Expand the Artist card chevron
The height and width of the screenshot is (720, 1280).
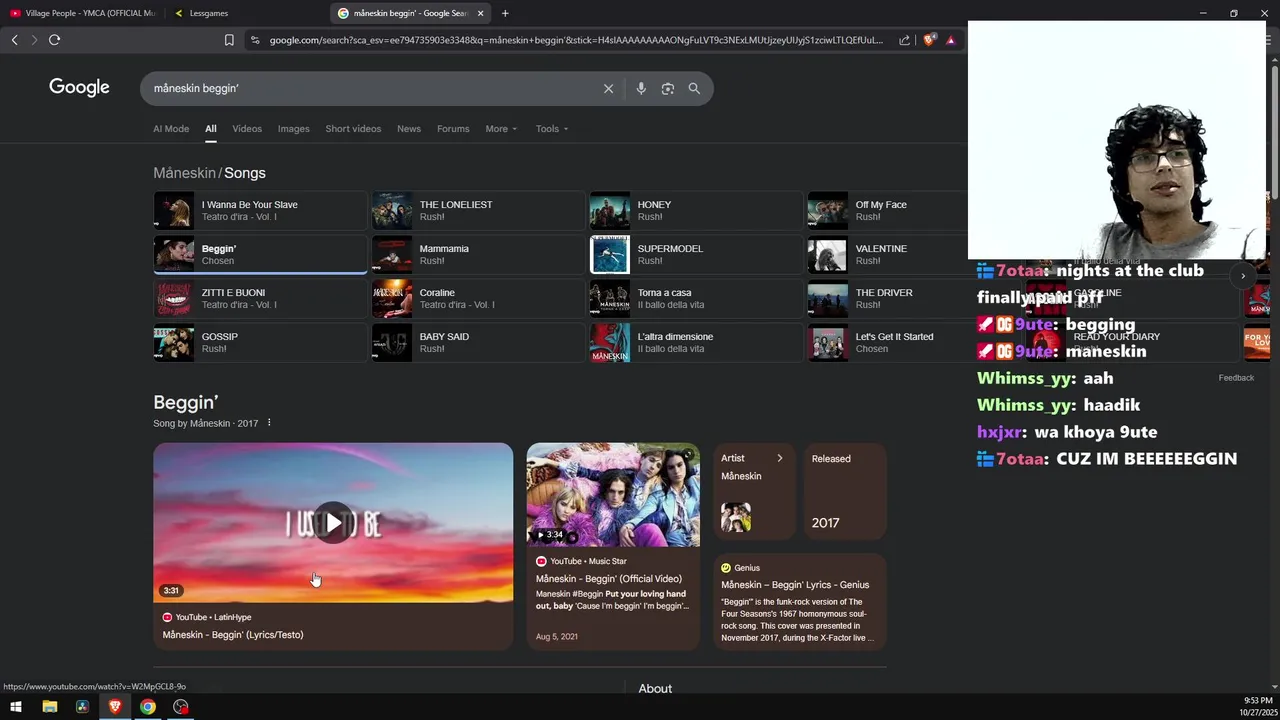tap(780, 458)
